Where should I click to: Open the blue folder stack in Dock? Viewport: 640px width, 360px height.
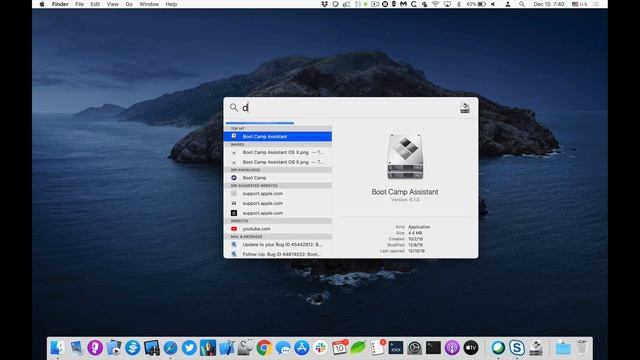click(563, 348)
